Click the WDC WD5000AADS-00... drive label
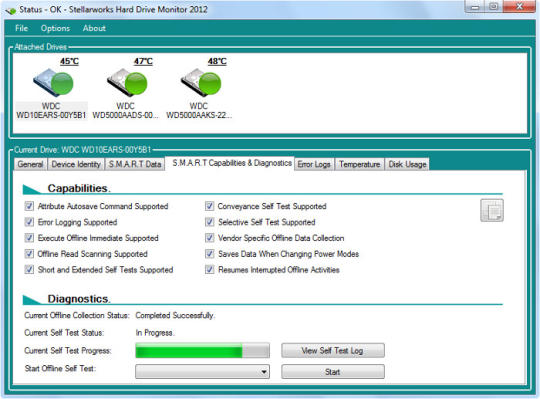540x399 pixels. point(125,111)
